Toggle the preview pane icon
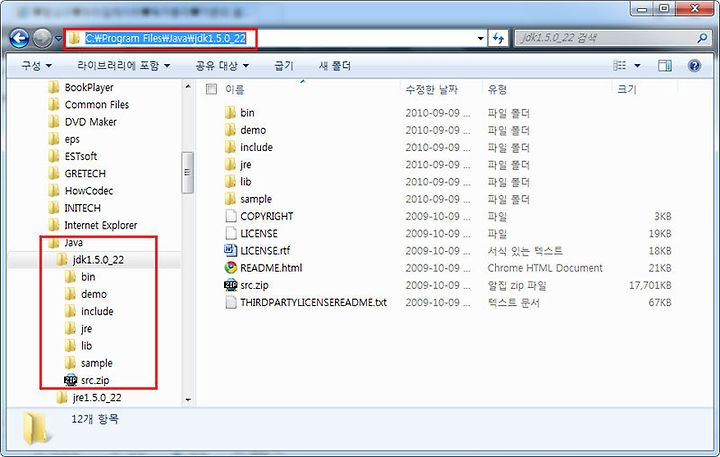The image size is (720, 457). pos(664,66)
